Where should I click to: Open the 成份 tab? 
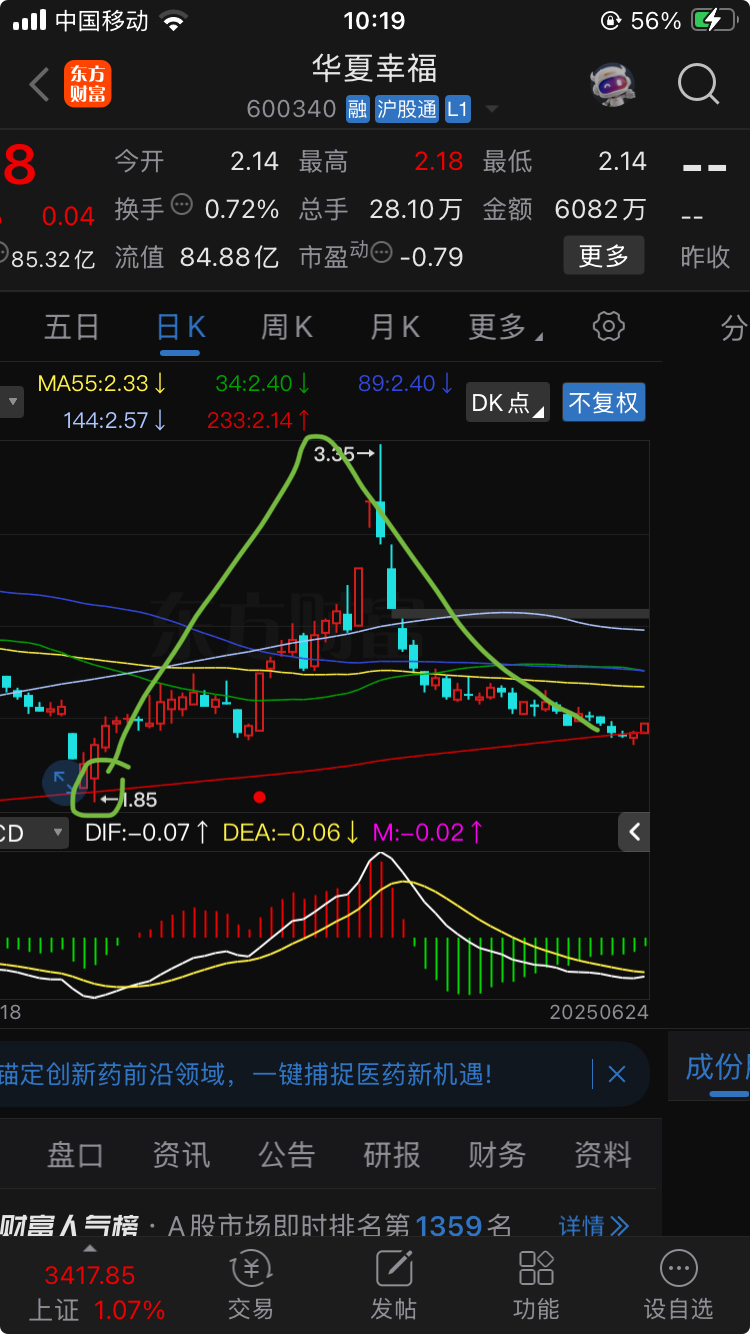716,1067
